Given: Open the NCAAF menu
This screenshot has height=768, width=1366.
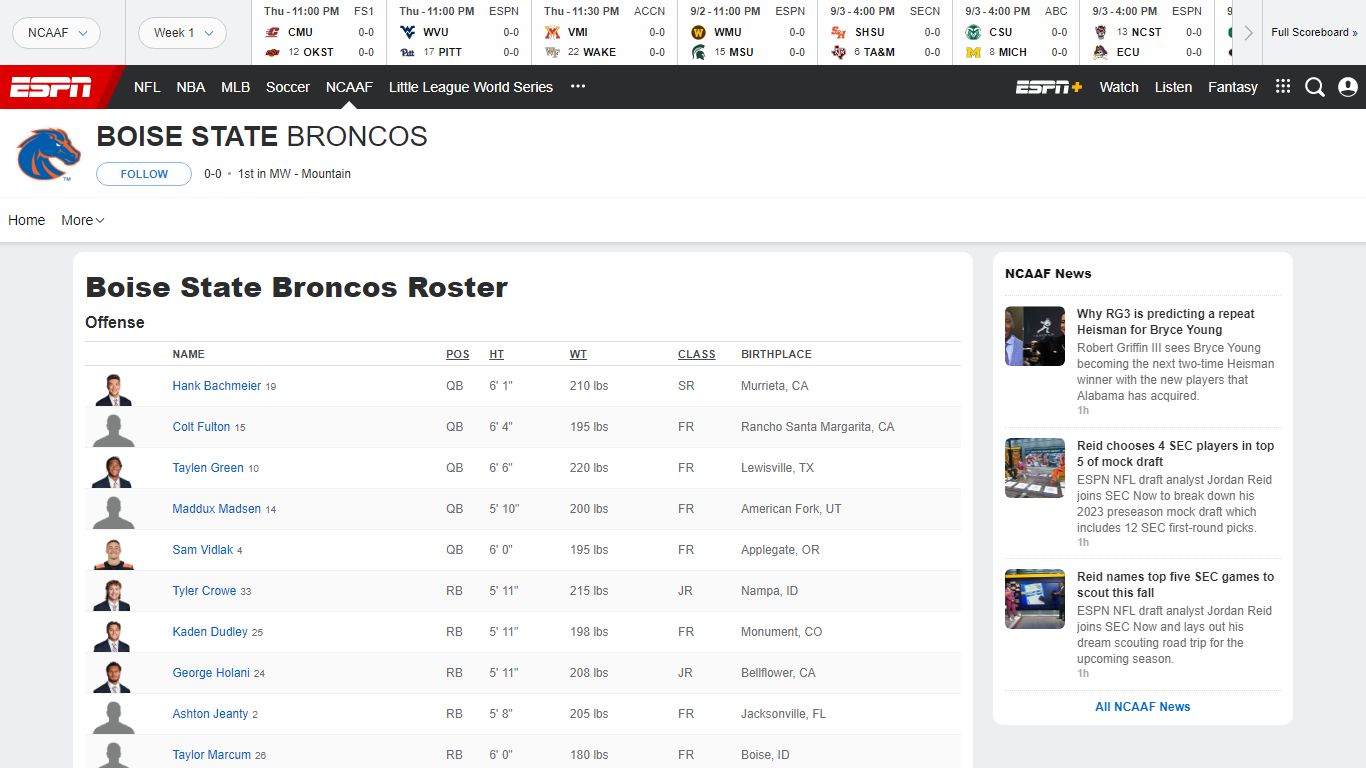Looking at the screenshot, I should tap(349, 87).
